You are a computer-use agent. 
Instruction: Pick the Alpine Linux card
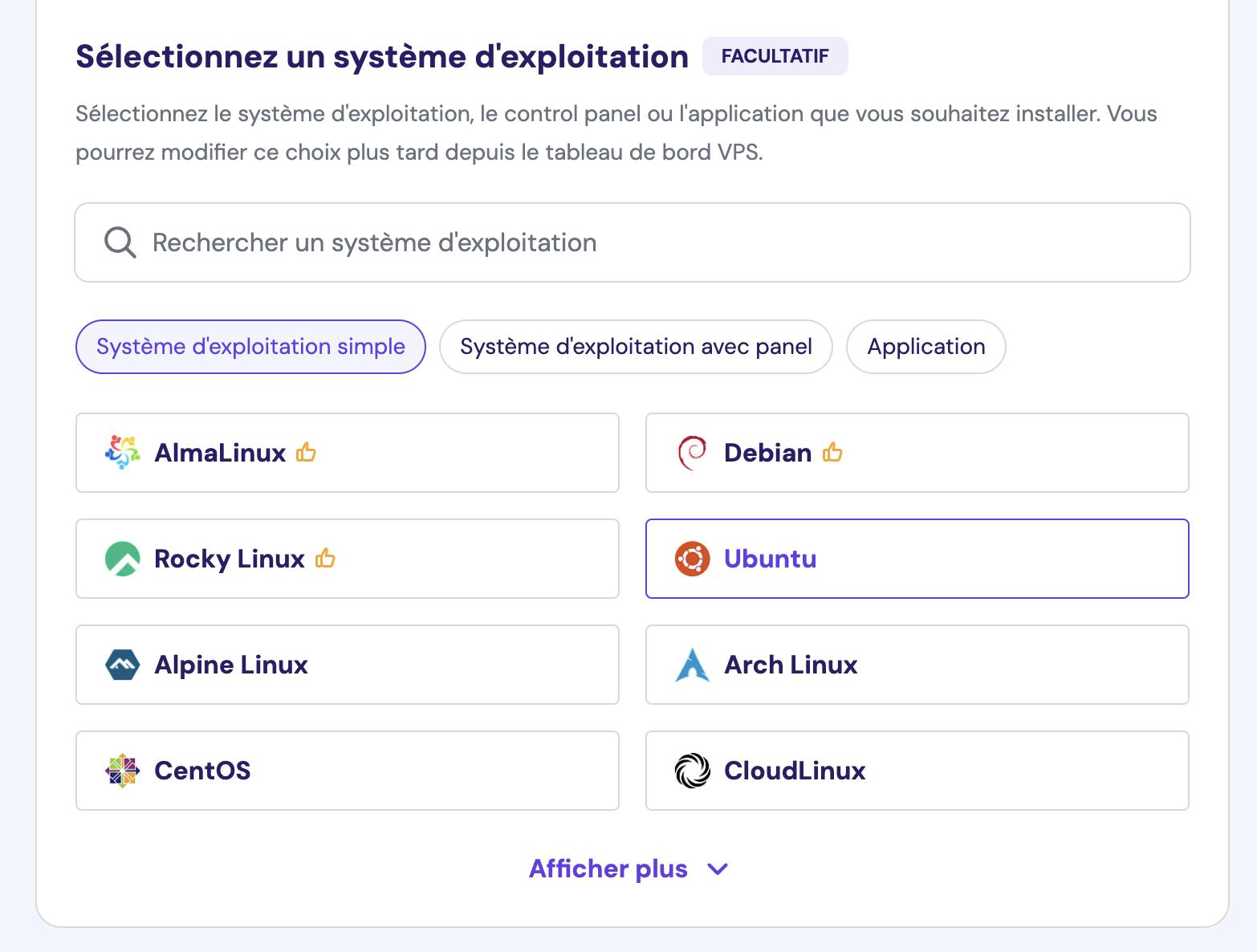(x=348, y=665)
